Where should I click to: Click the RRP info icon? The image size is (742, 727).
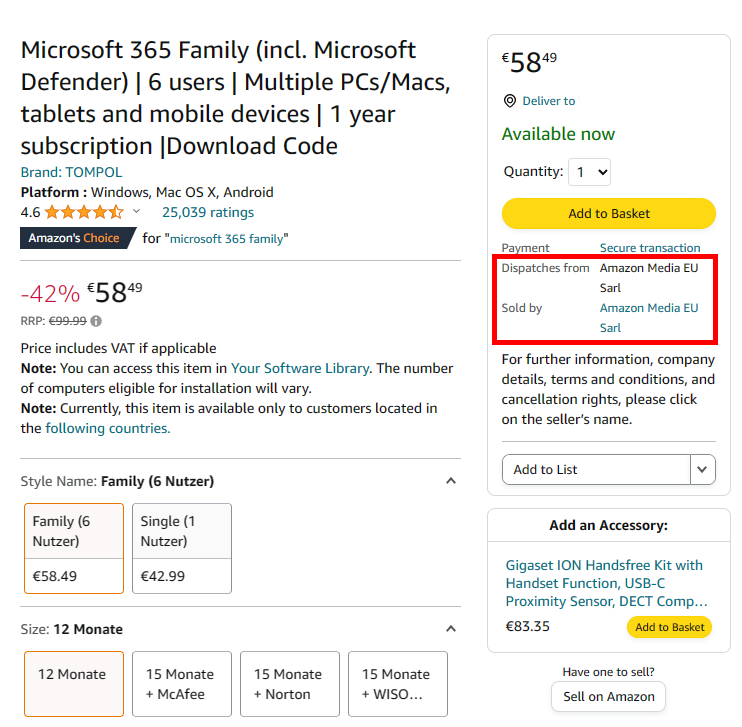point(96,321)
